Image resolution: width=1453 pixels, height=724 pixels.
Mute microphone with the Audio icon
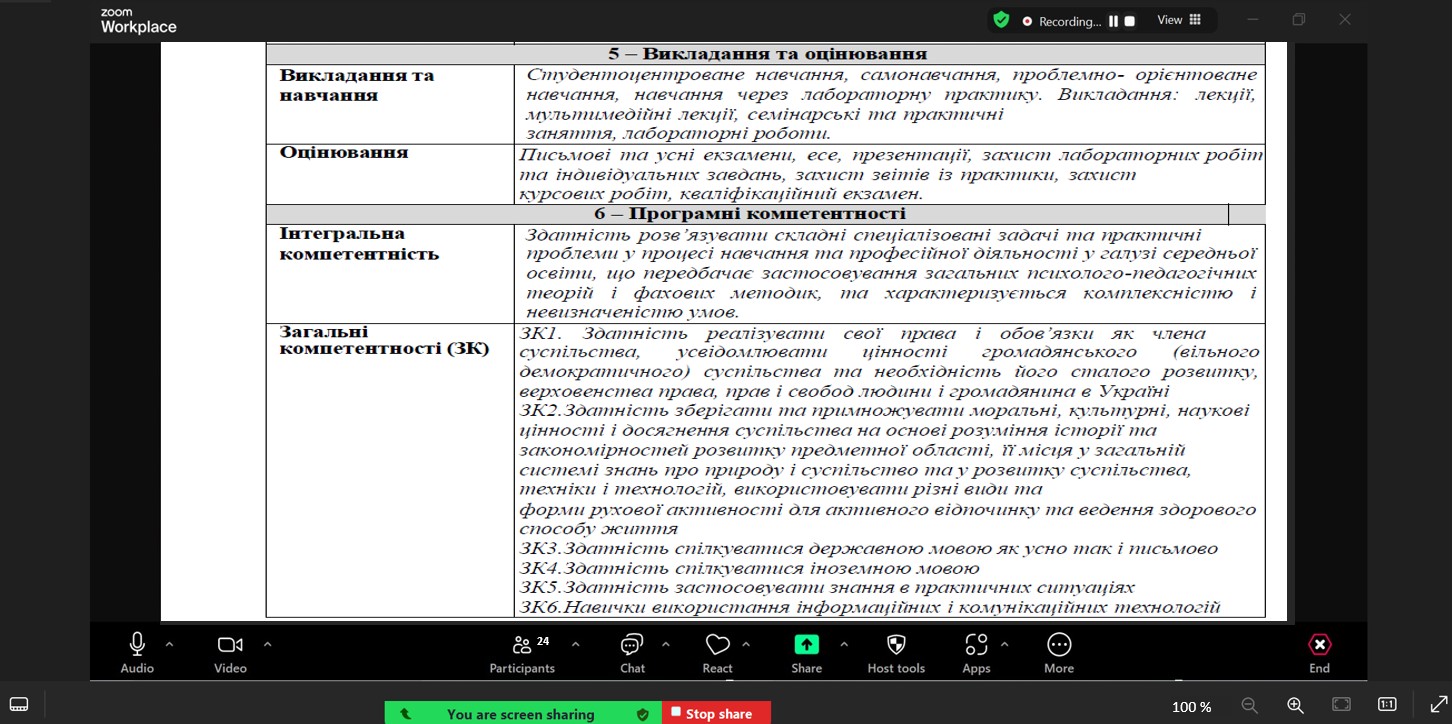coord(137,645)
